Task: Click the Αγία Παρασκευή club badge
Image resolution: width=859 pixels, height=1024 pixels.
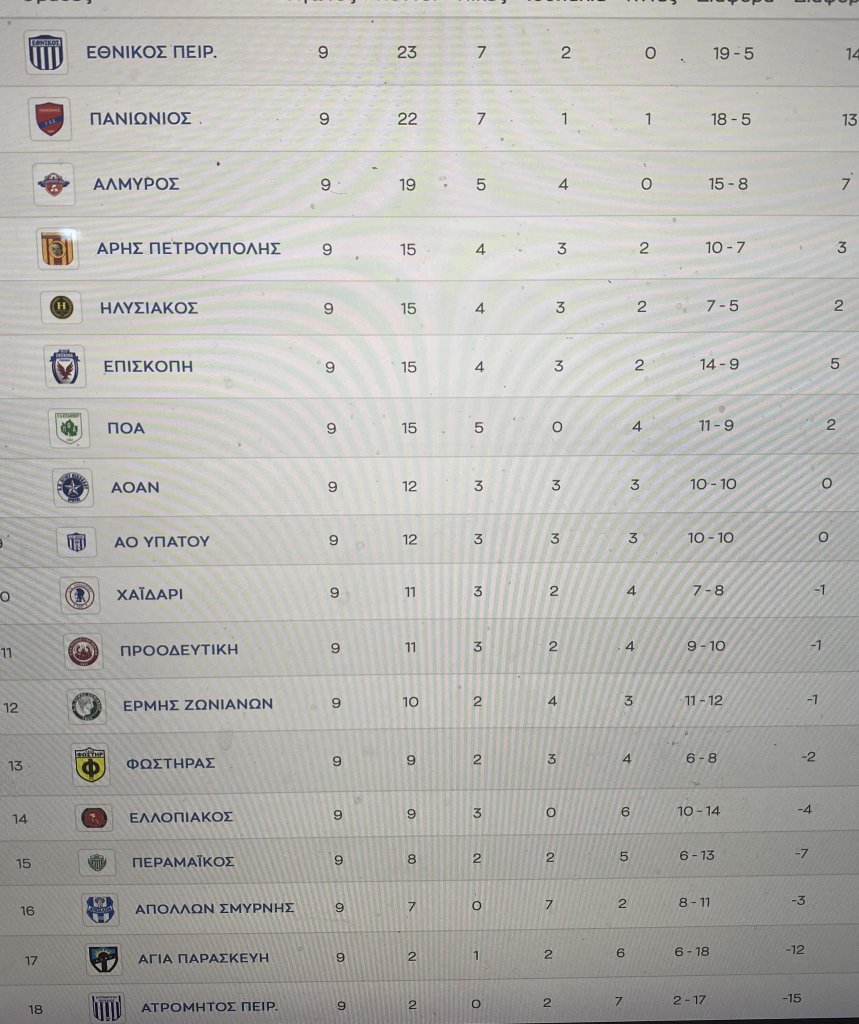Action: coord(103,959)
